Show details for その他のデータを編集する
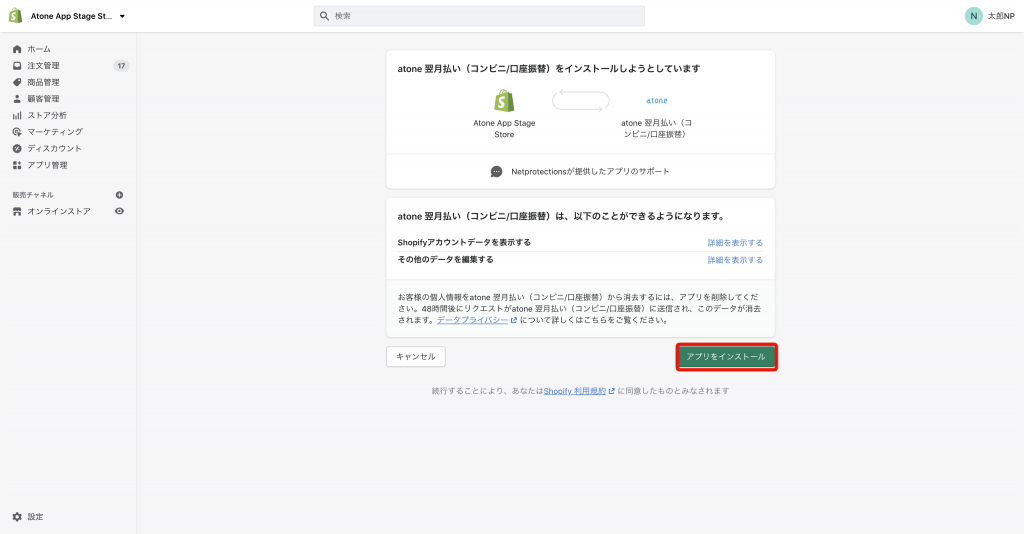This screenshot has width=1024, height=534. (735, 260)
